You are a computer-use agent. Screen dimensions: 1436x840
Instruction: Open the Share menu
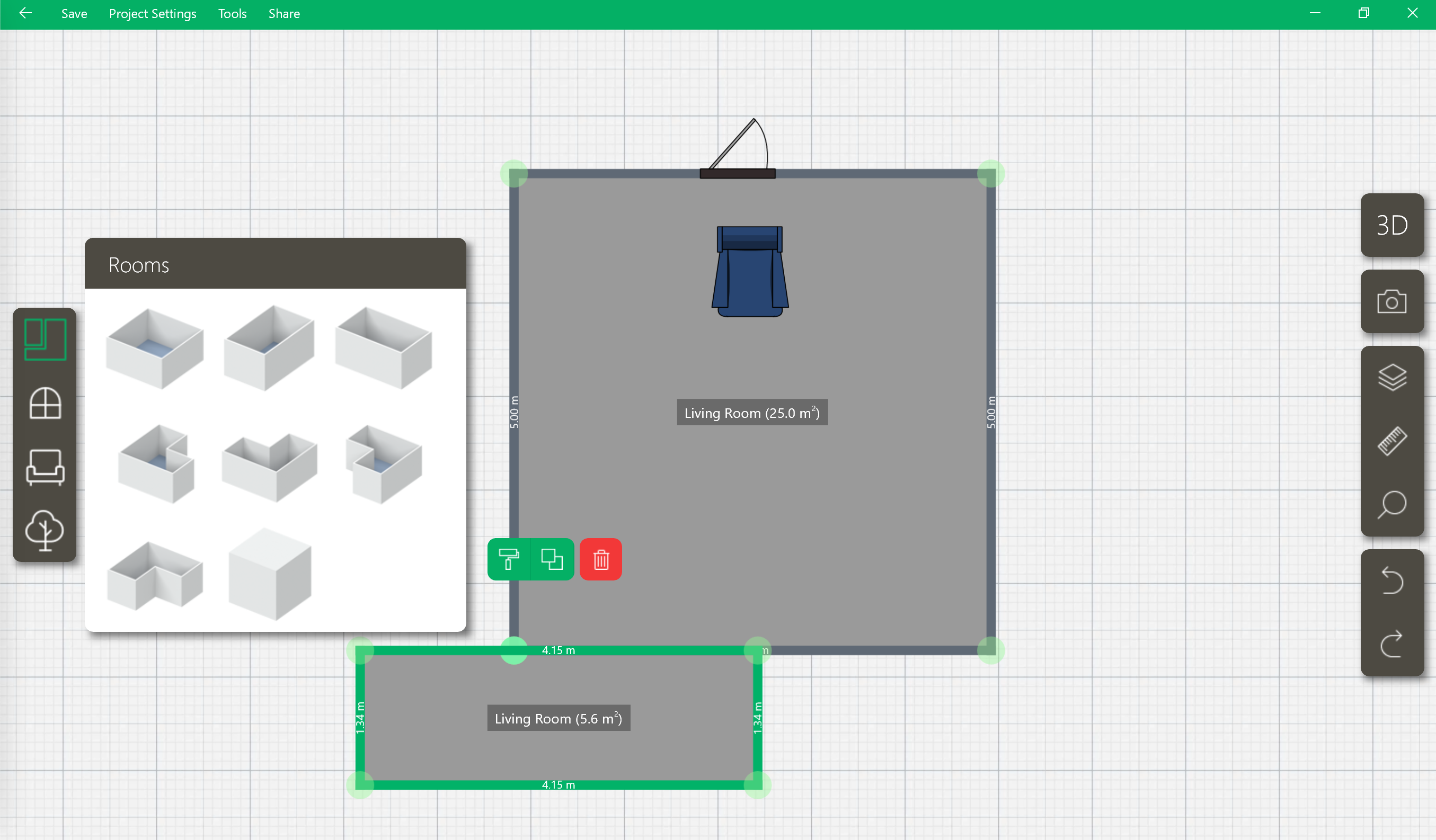coord(284,14)
